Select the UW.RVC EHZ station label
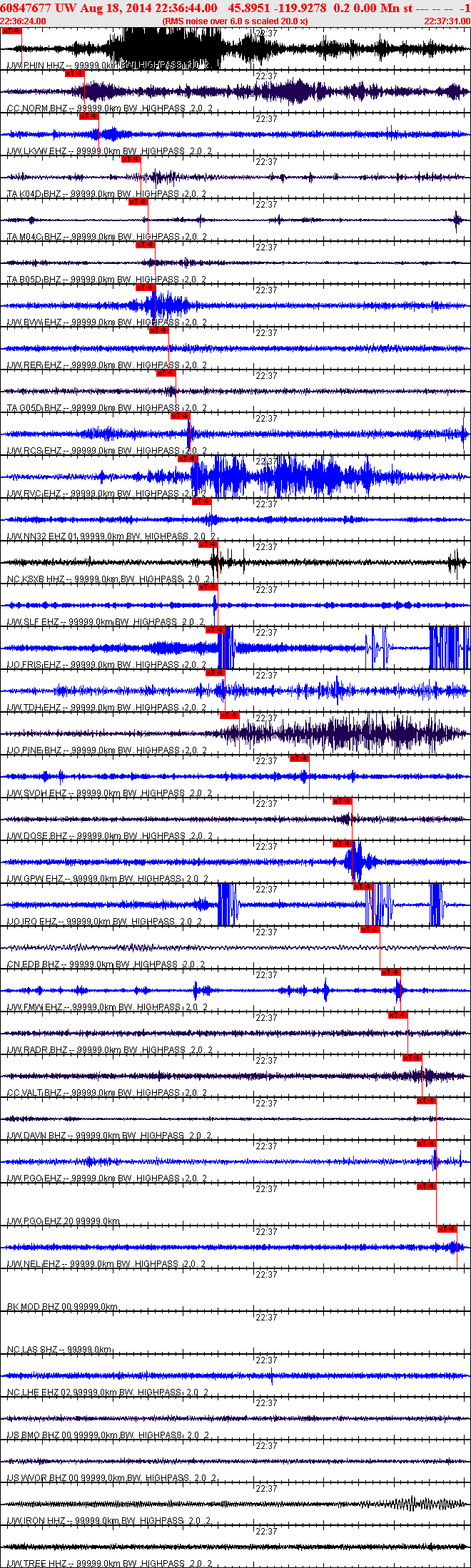Viewport: 471px width, 1568px height. (x=106, y=494)
